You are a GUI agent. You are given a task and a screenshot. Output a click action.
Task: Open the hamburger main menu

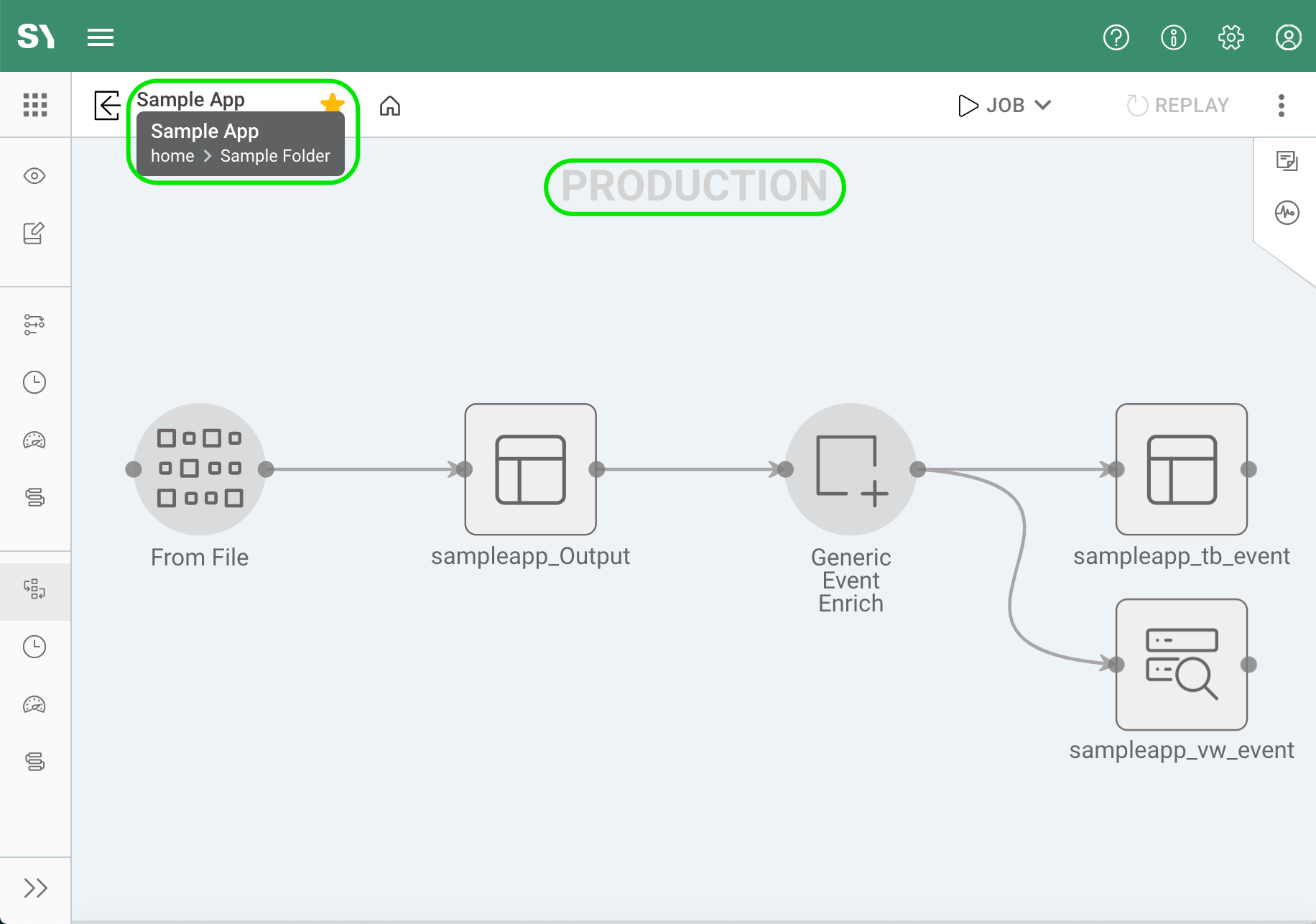[x=101, y=37]
